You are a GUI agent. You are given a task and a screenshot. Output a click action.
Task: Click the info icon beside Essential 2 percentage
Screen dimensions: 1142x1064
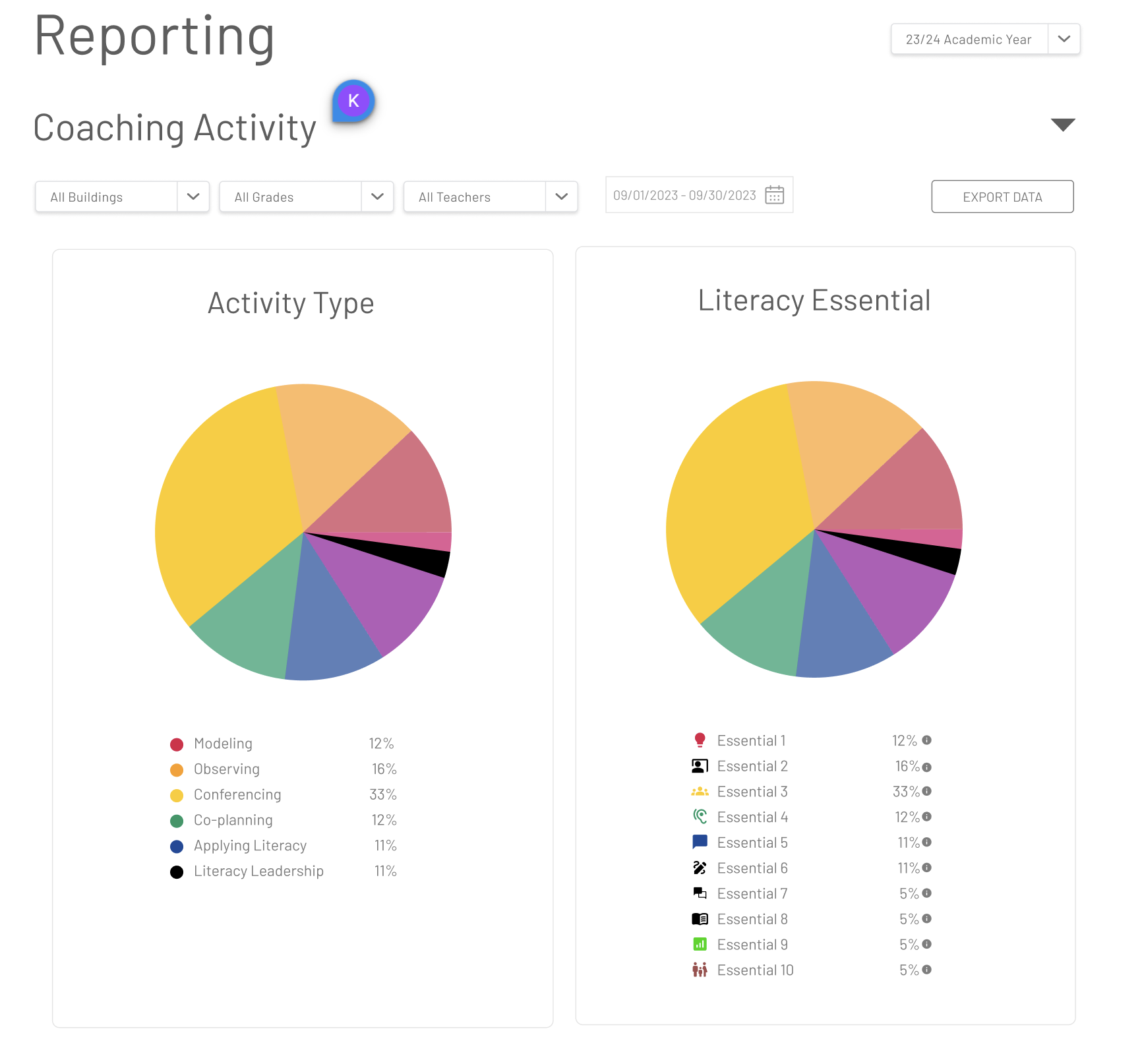click(x=926, y=767)
